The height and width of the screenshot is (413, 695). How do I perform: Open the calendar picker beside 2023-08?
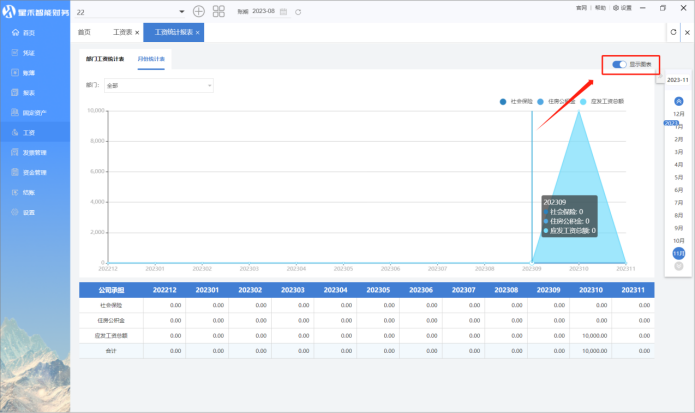[x=284, y=11]
